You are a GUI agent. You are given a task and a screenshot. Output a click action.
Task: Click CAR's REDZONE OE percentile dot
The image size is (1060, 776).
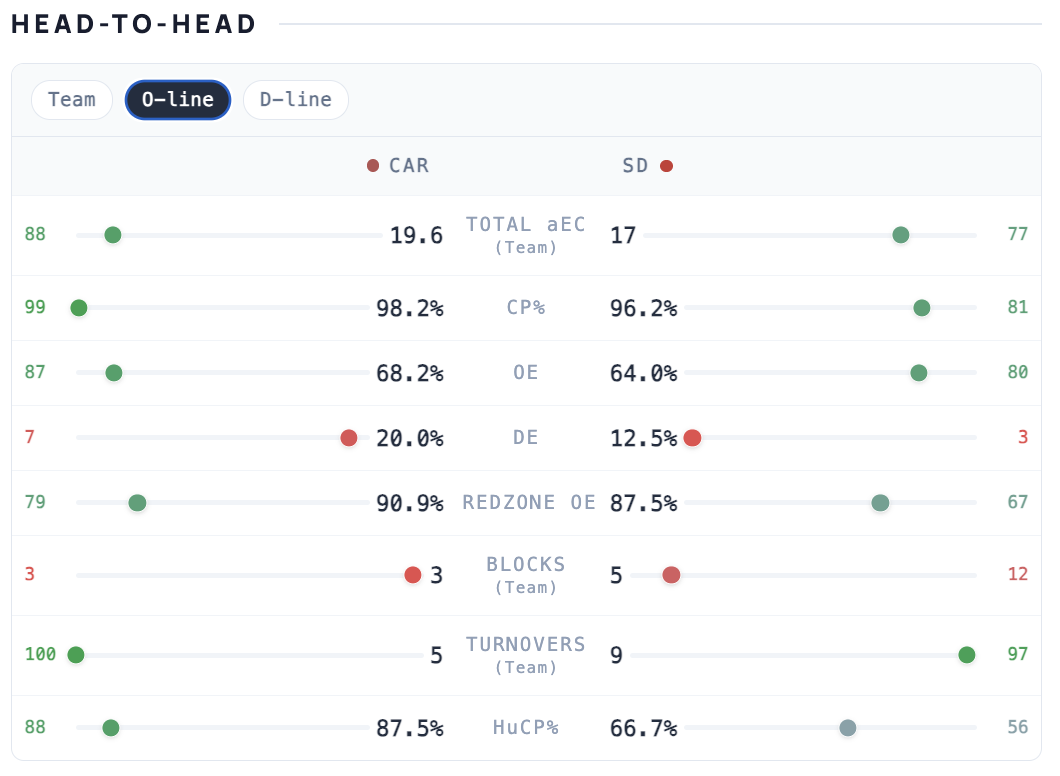[137, 503]
